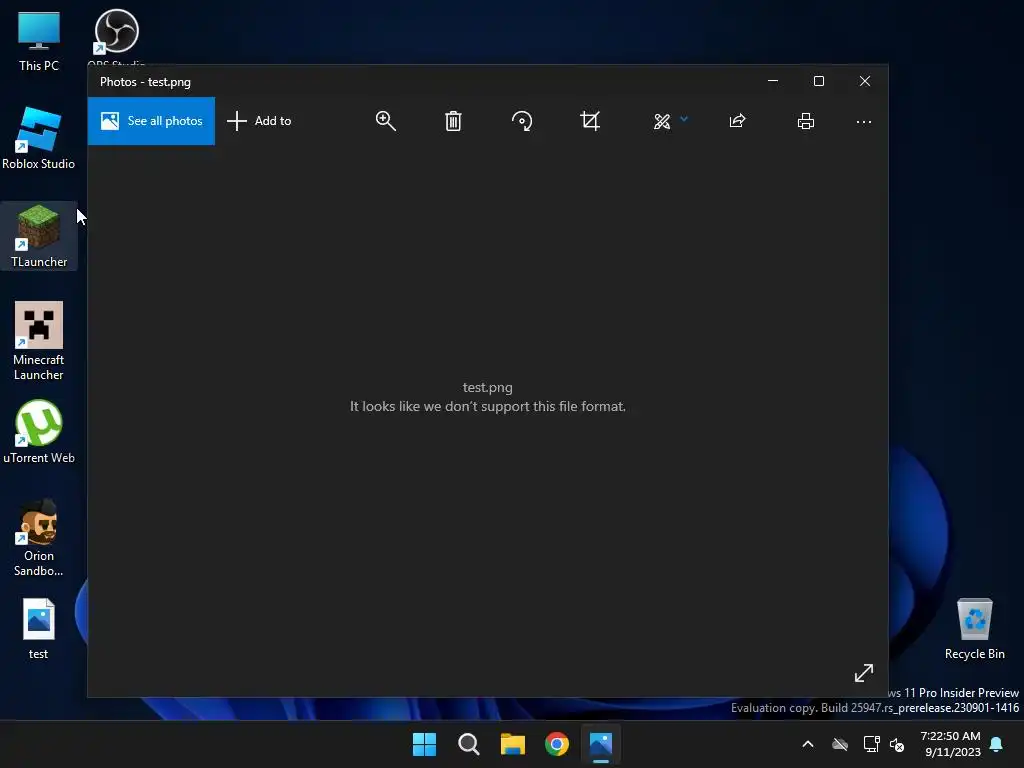This screenshot has width=1024, height=768.
Task: Open clock showing 7:22:50 AM
Action: tap(950, 744)
